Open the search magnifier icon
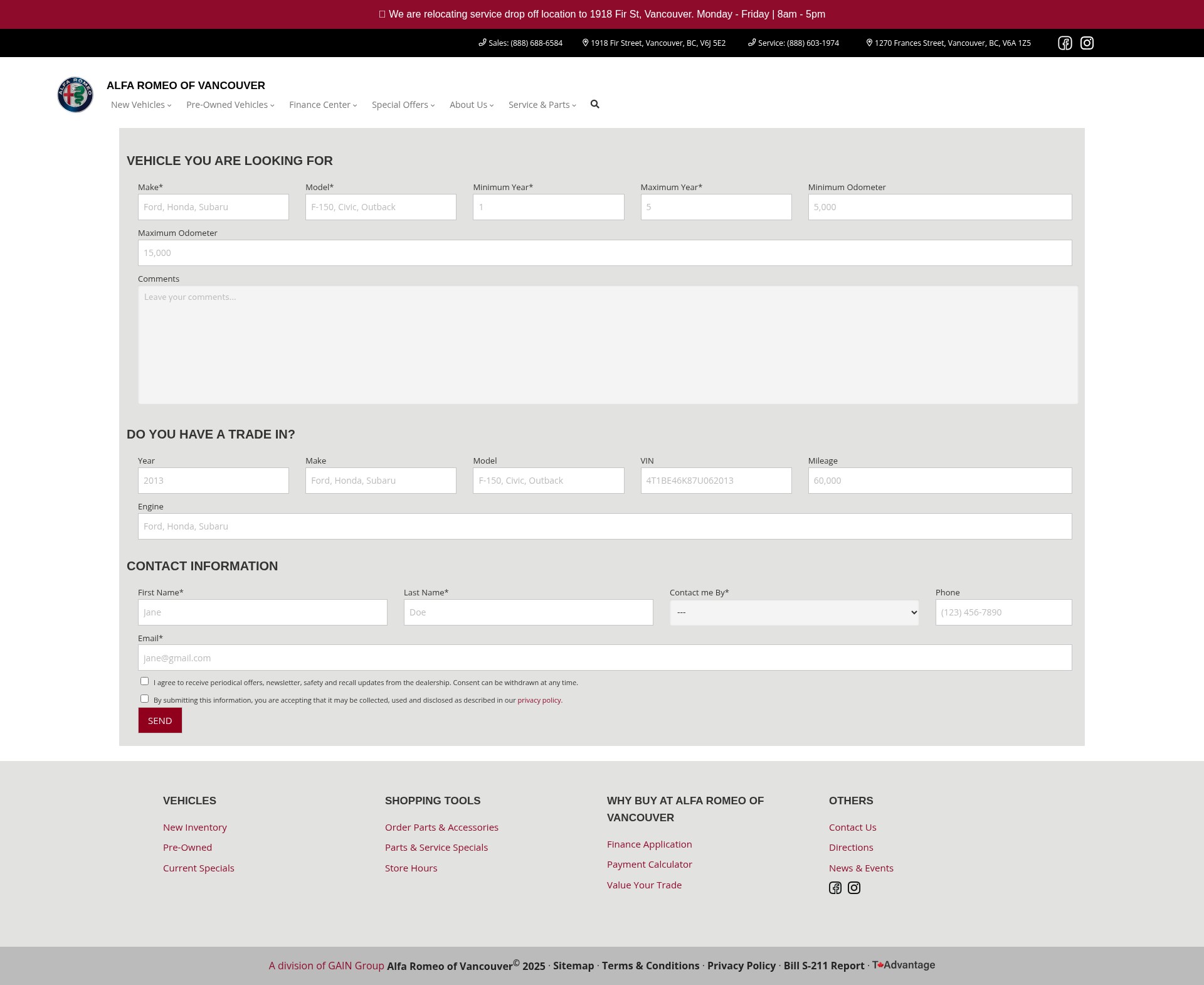Screen dimensions: 1204x985 click(x=594, y=104)
